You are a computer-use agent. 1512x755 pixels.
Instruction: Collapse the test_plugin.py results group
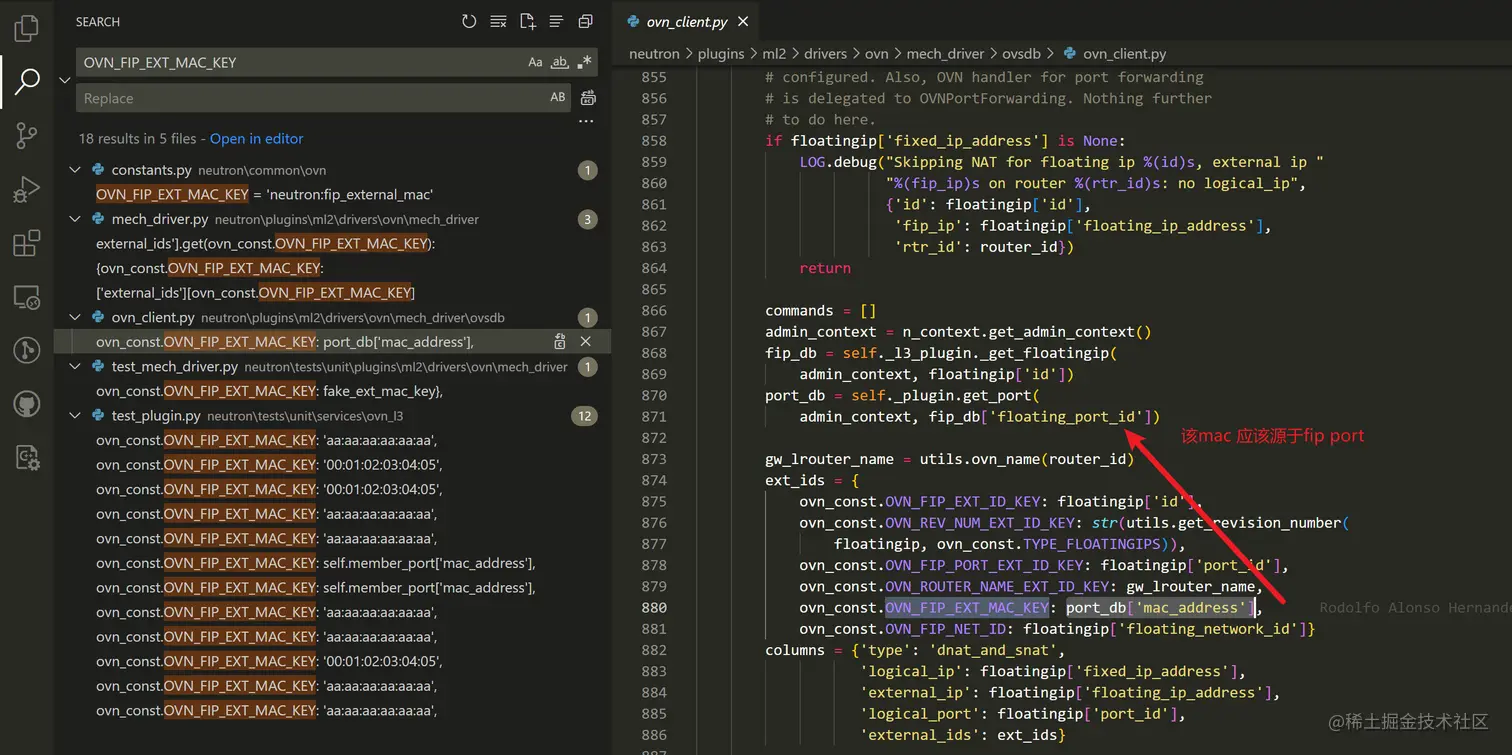[75, 415]
